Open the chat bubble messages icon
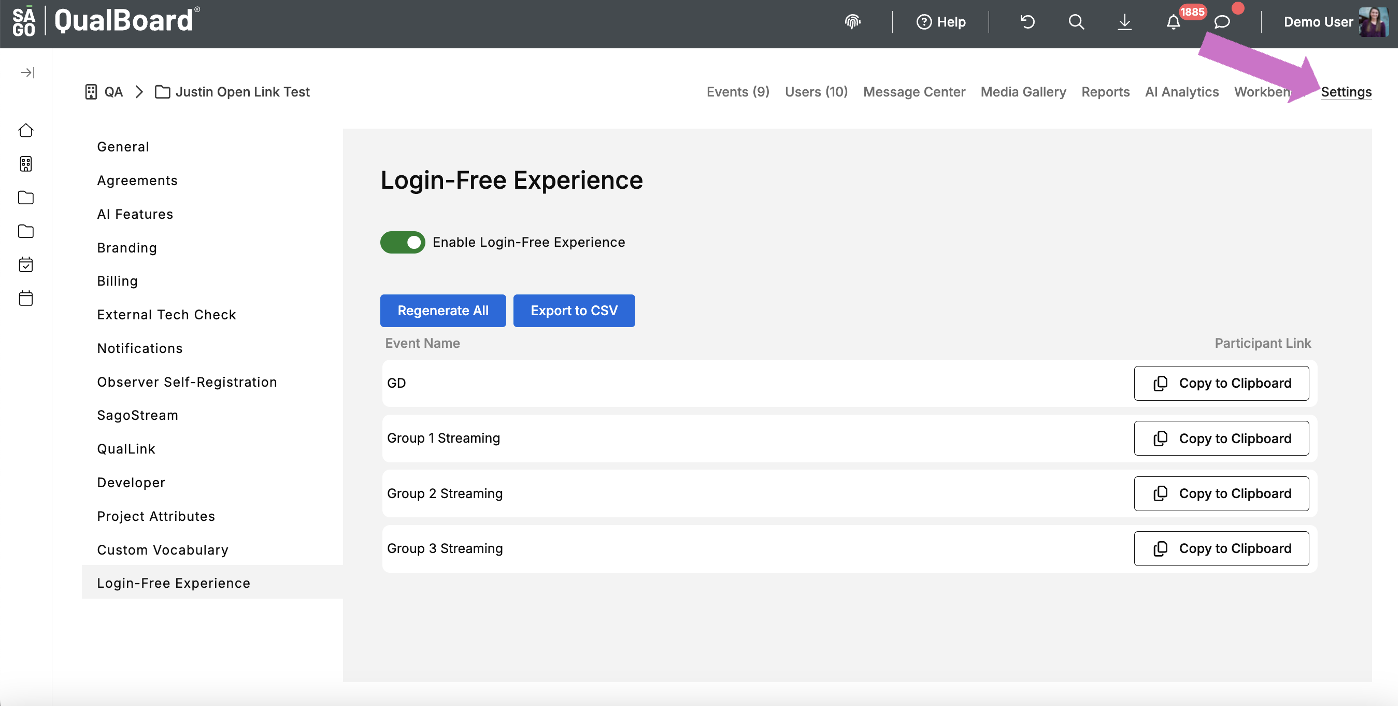Viewport: 1398px width, 706px height. [1222, 22]
